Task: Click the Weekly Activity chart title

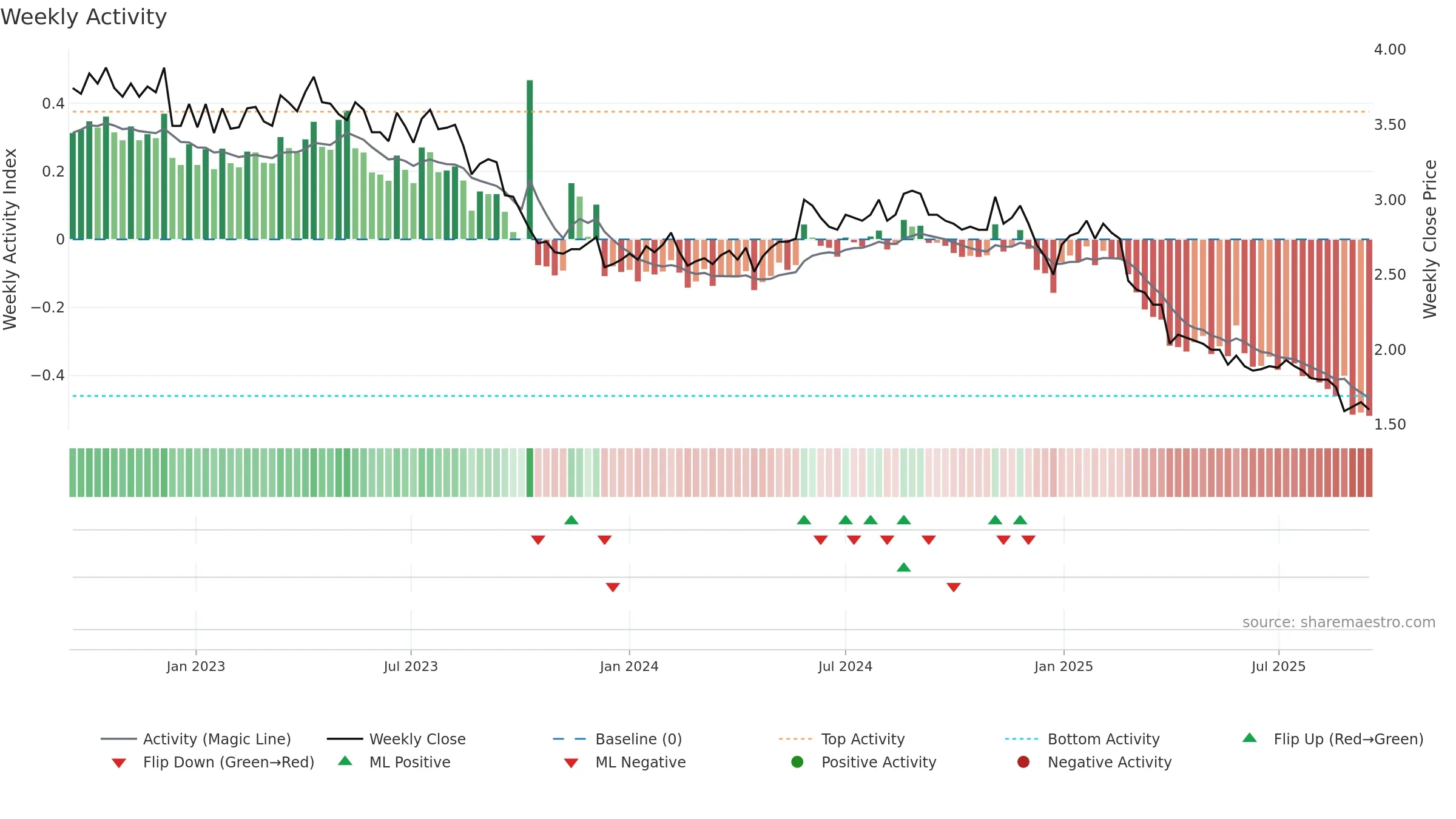Action: click(84, 17)
